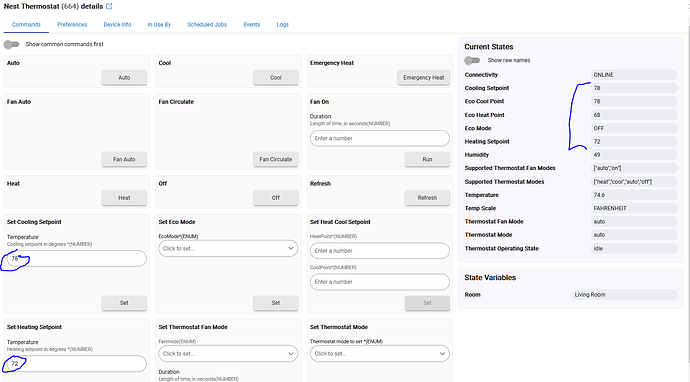The width and height of the screenshot is (690, 382).
Task: Click the Emergency Heat button
Action: click(424, 77)
